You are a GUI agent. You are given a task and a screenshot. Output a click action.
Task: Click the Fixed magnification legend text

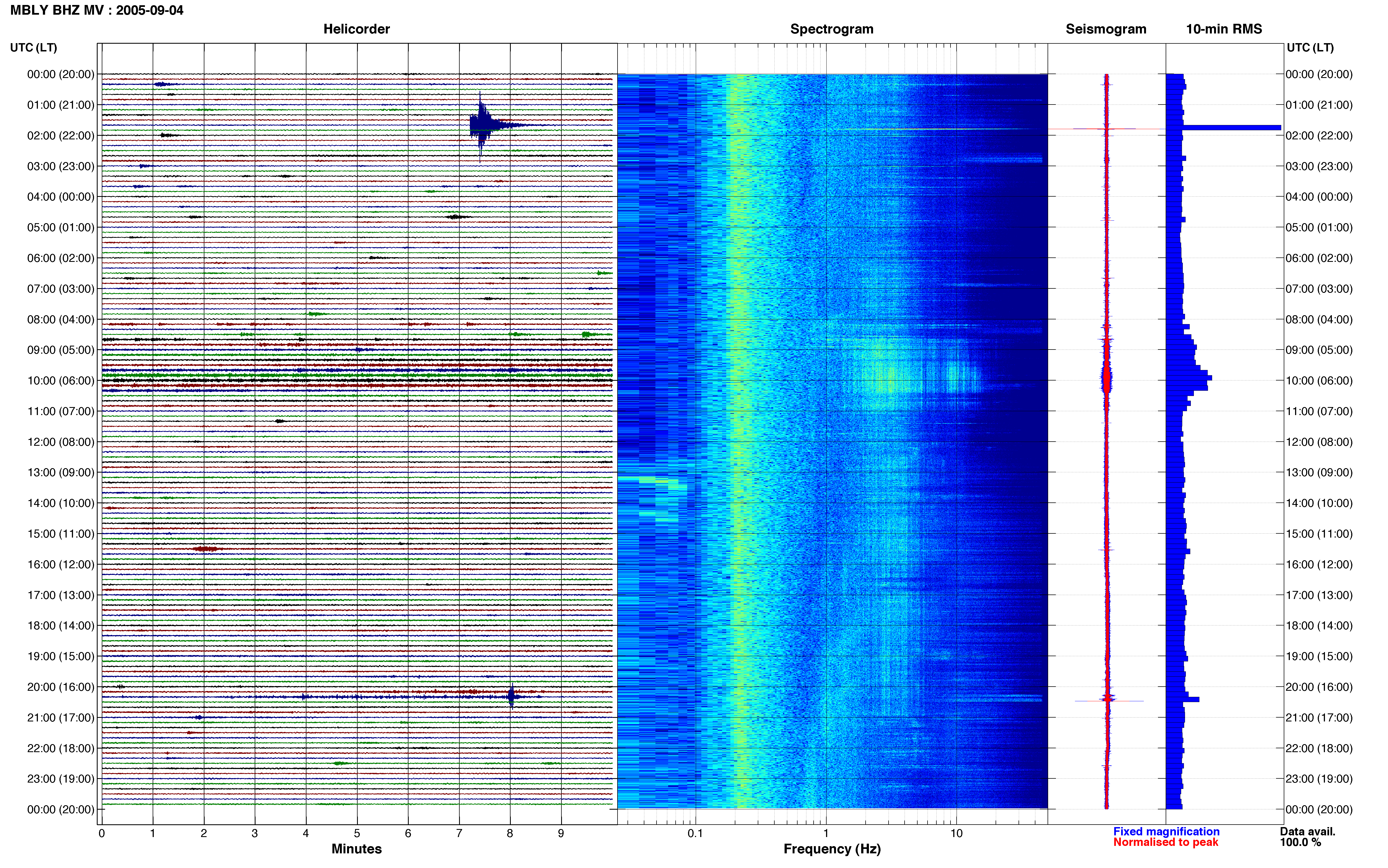click(x=1166, y=831)
